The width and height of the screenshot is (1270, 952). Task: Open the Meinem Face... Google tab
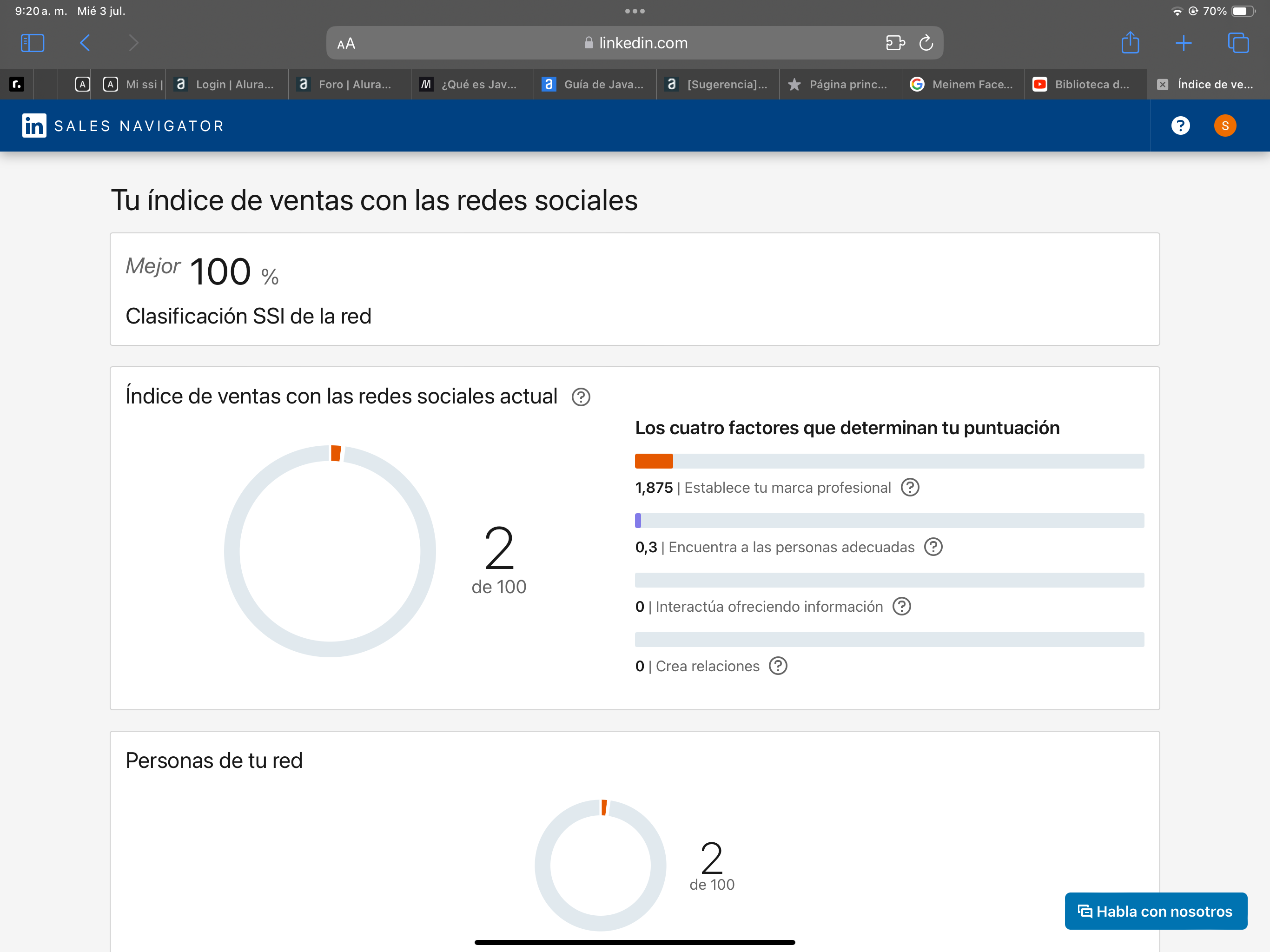[963, 85]
